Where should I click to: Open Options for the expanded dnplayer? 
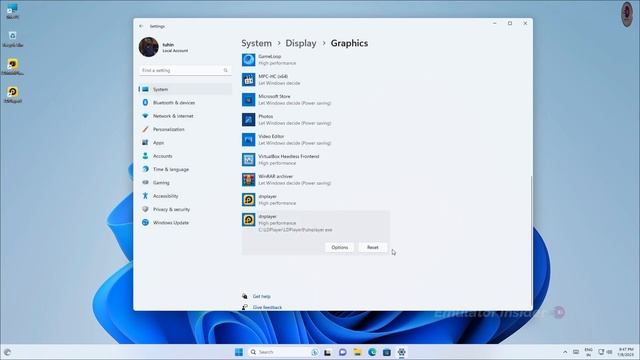point(340,247)
